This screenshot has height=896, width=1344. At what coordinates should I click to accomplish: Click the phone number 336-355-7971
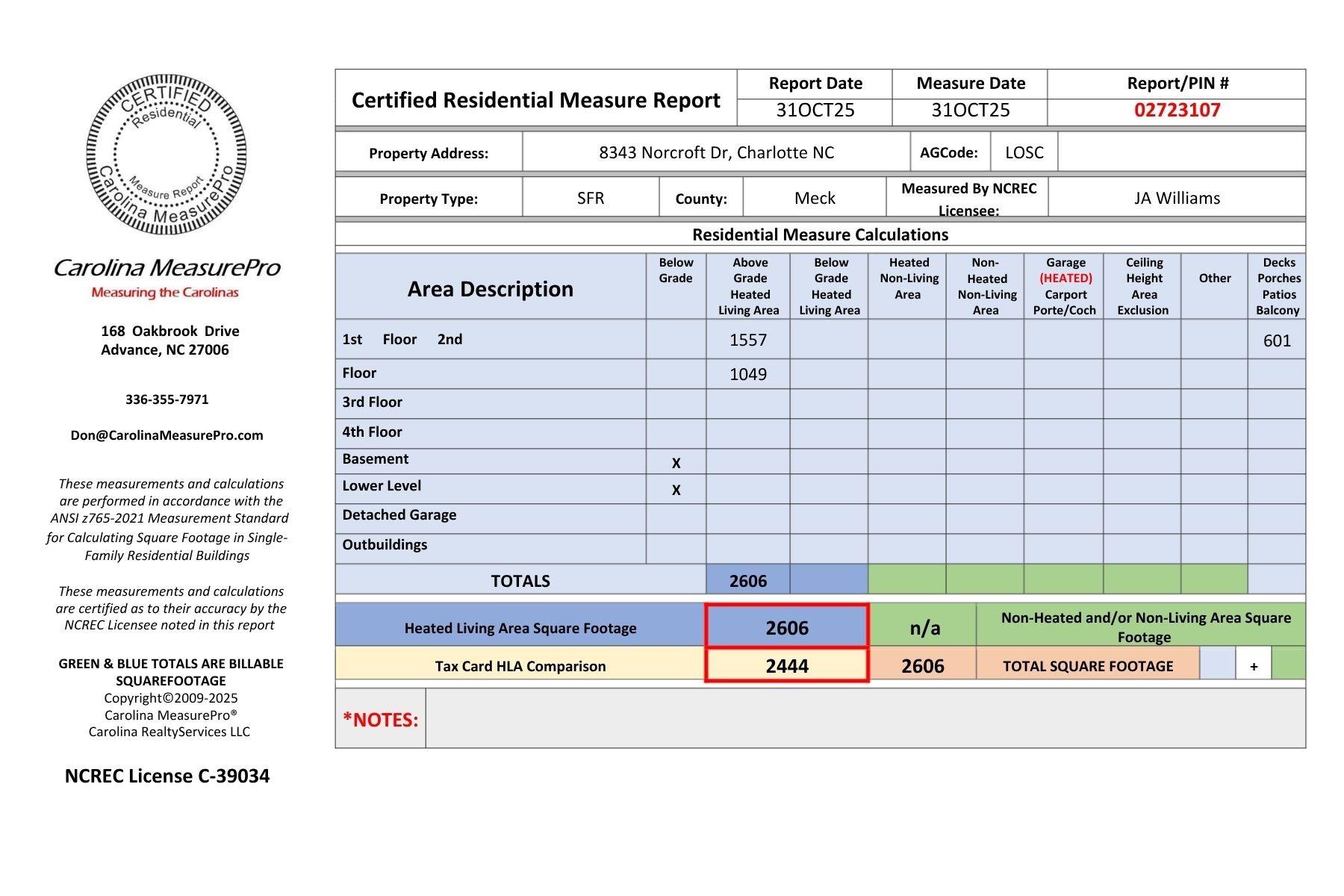167,399
